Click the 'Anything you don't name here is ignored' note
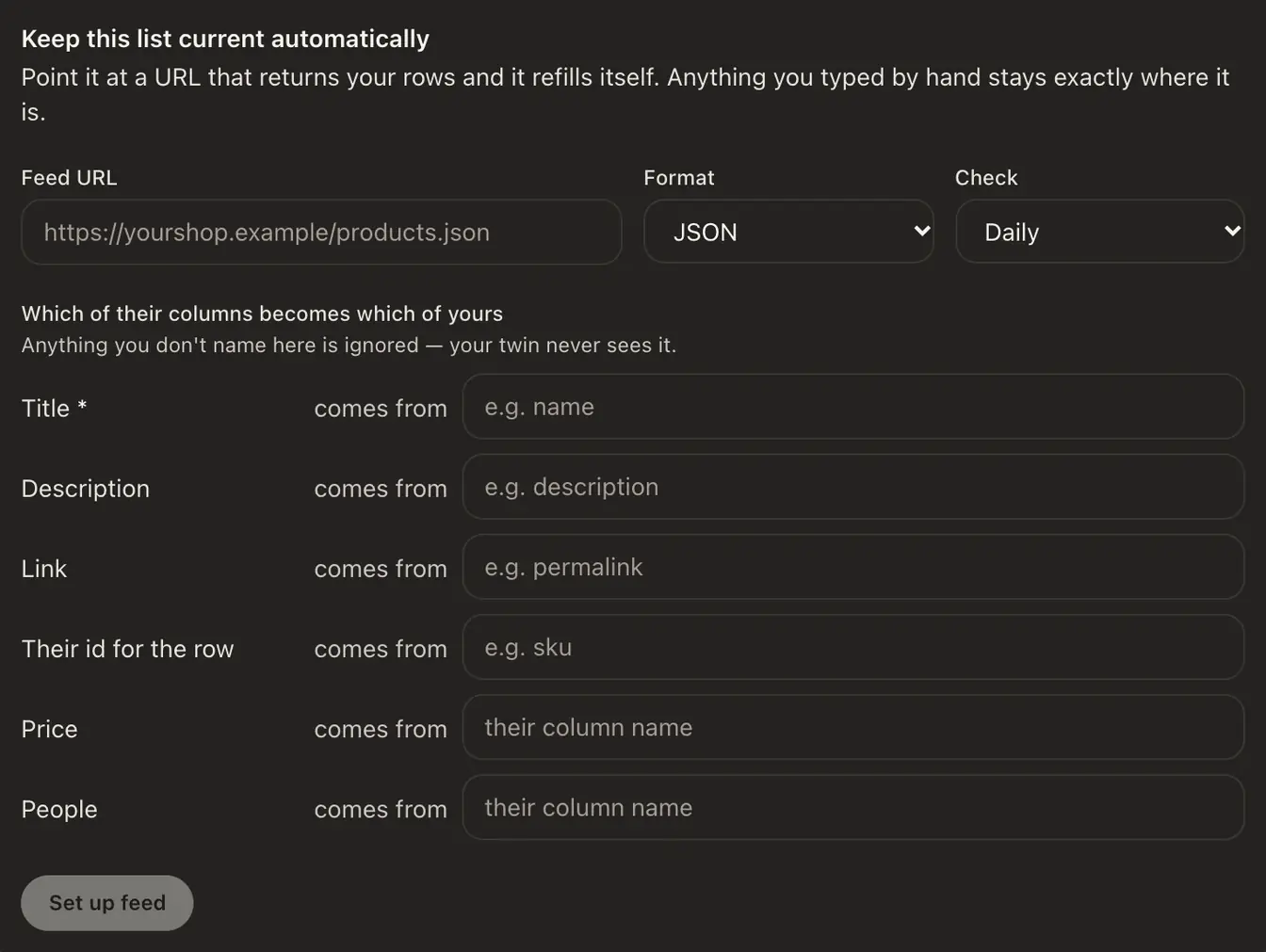The height and width of the screenshot is (952, 1266). (349, 346)
